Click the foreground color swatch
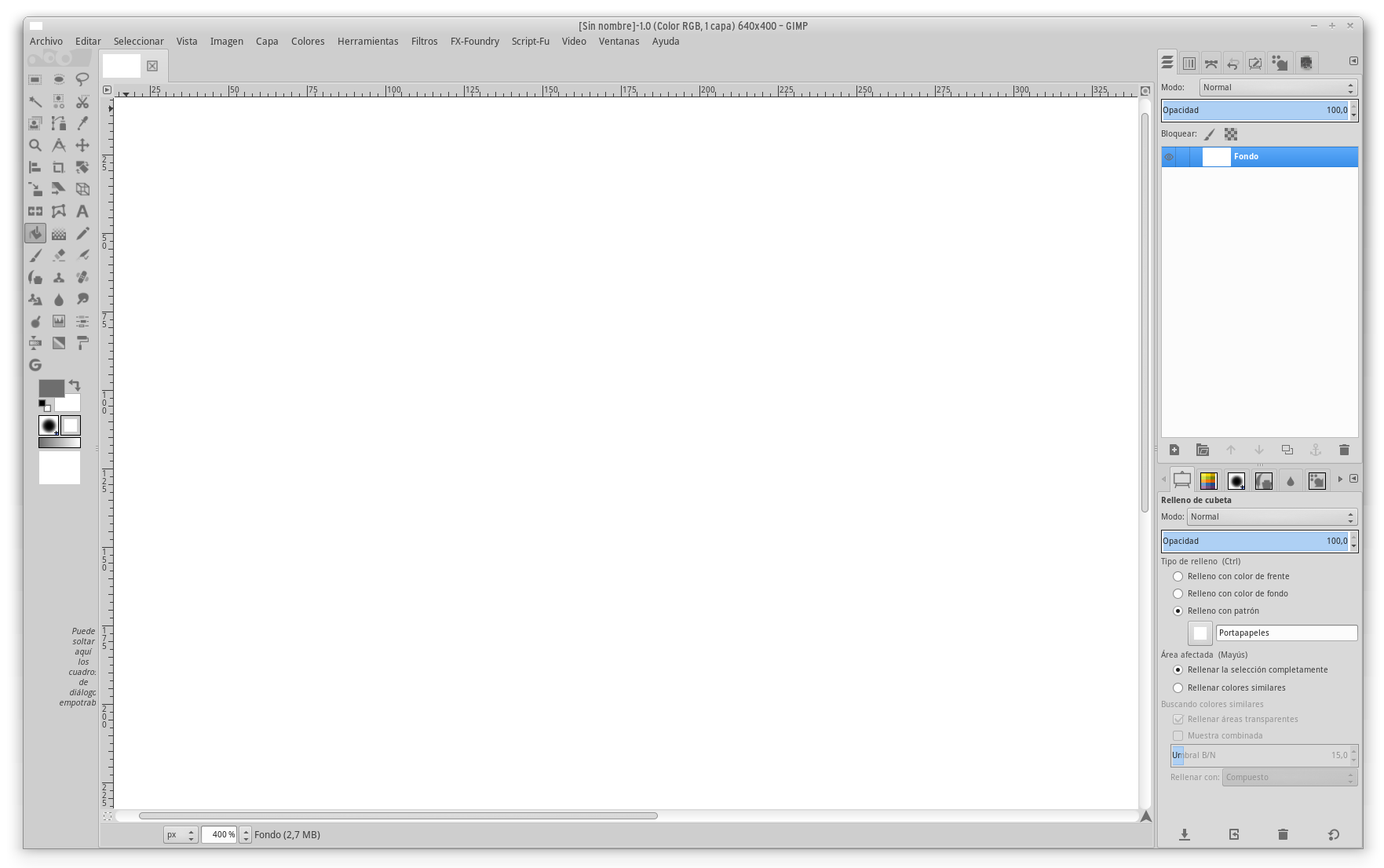1384x868 pixels. tap(51, 388)
